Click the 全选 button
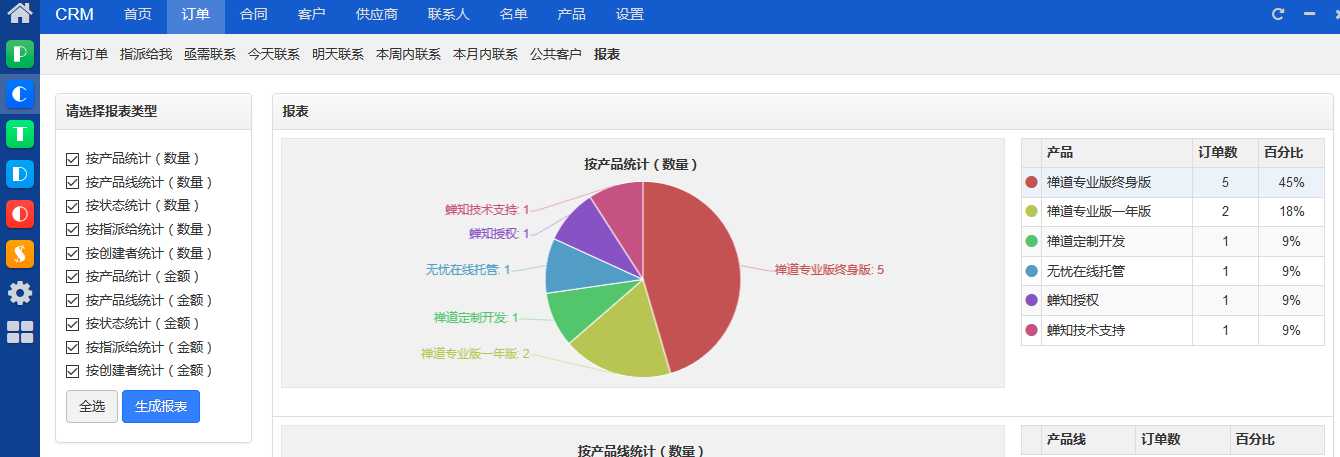The image size is (1340, 457). tap(92, 406)
